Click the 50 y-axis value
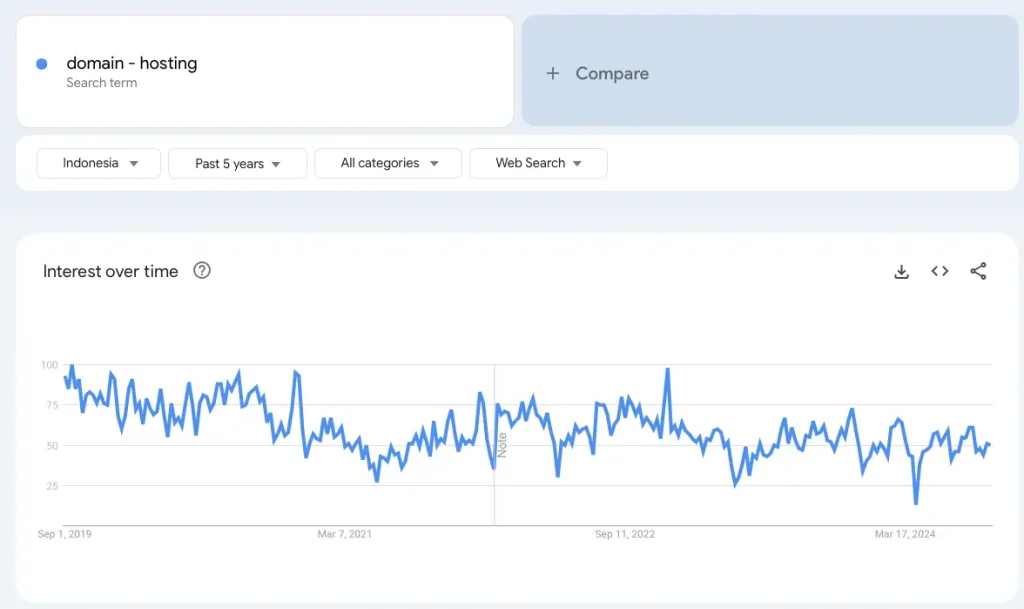Screen dimensions: 1024x609 tap(52, 446)
